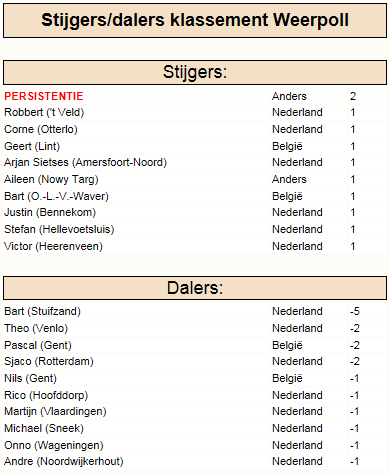
Task: Click Bart (O.-L.-V.-Waver) entry
Action: [x=56, y=196]
